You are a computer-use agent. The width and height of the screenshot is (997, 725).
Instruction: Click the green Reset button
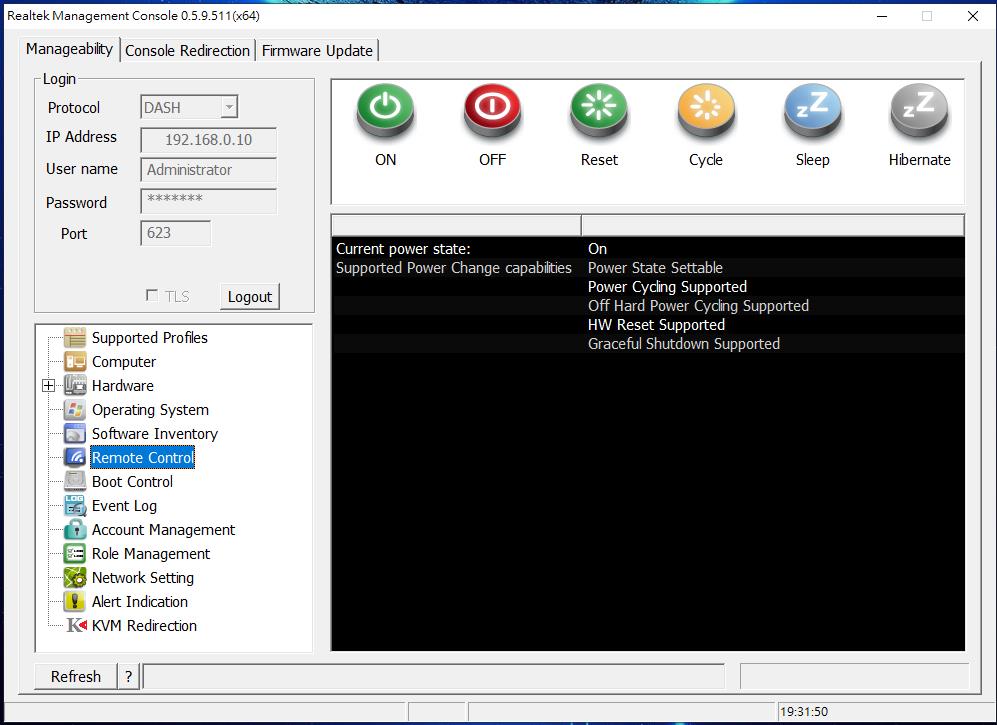599,110
